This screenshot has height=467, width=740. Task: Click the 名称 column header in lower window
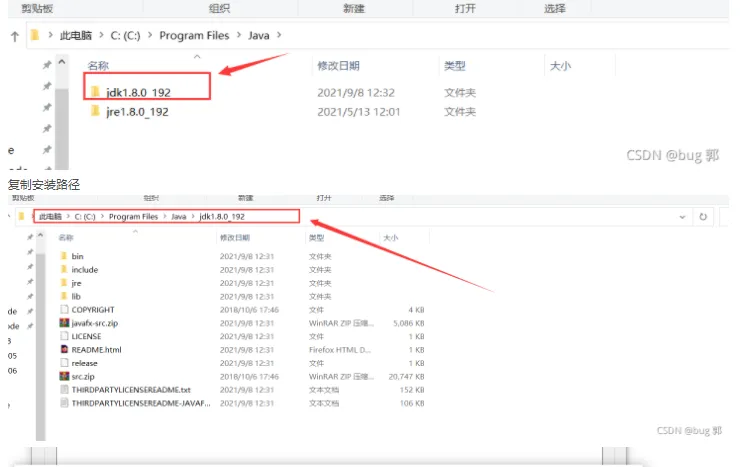66,237
